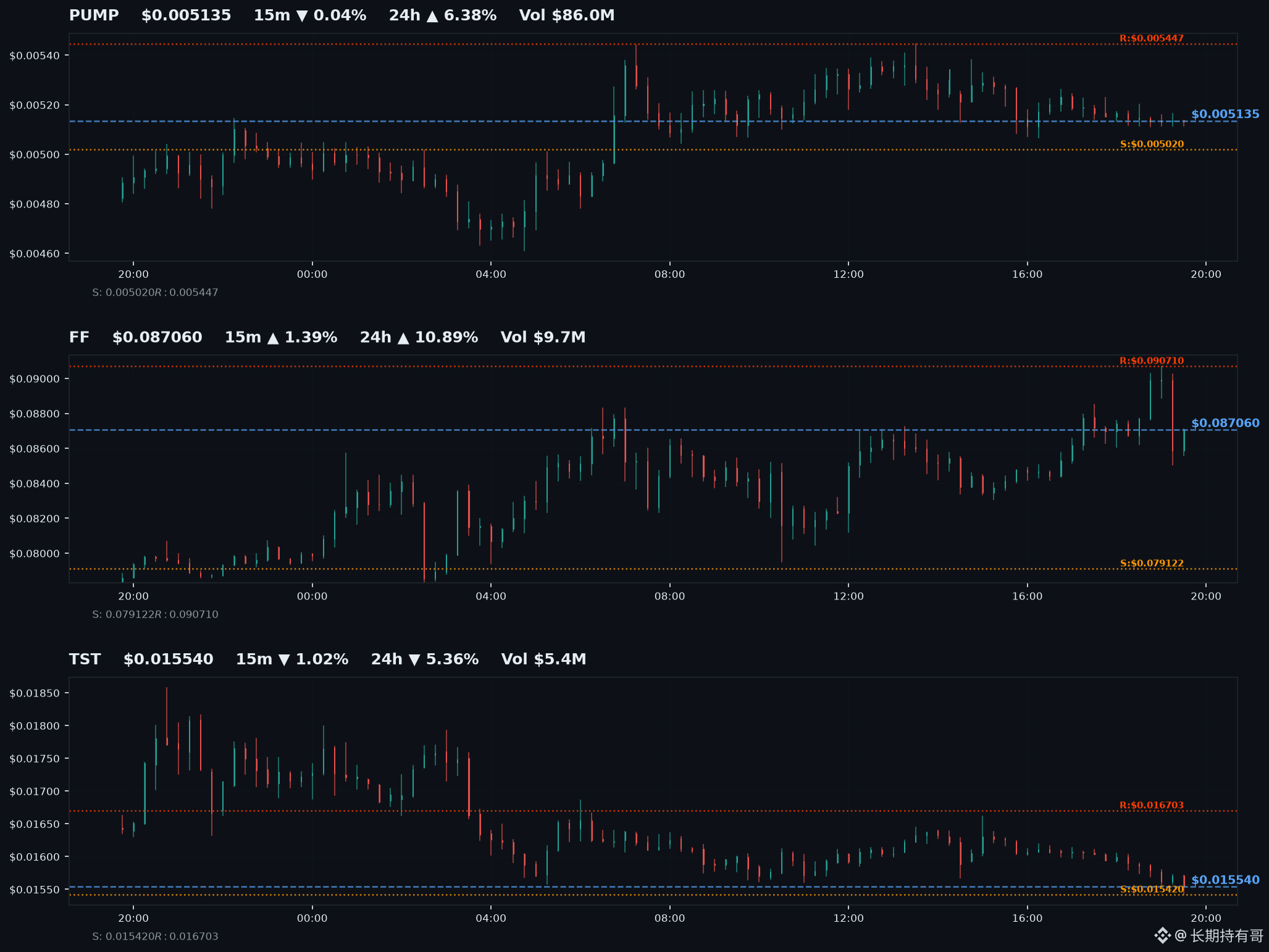Viewport: 1269px width, 952px height.
Task: Click the 00:00 time label under the TST chart
Action: pos(312,918)
